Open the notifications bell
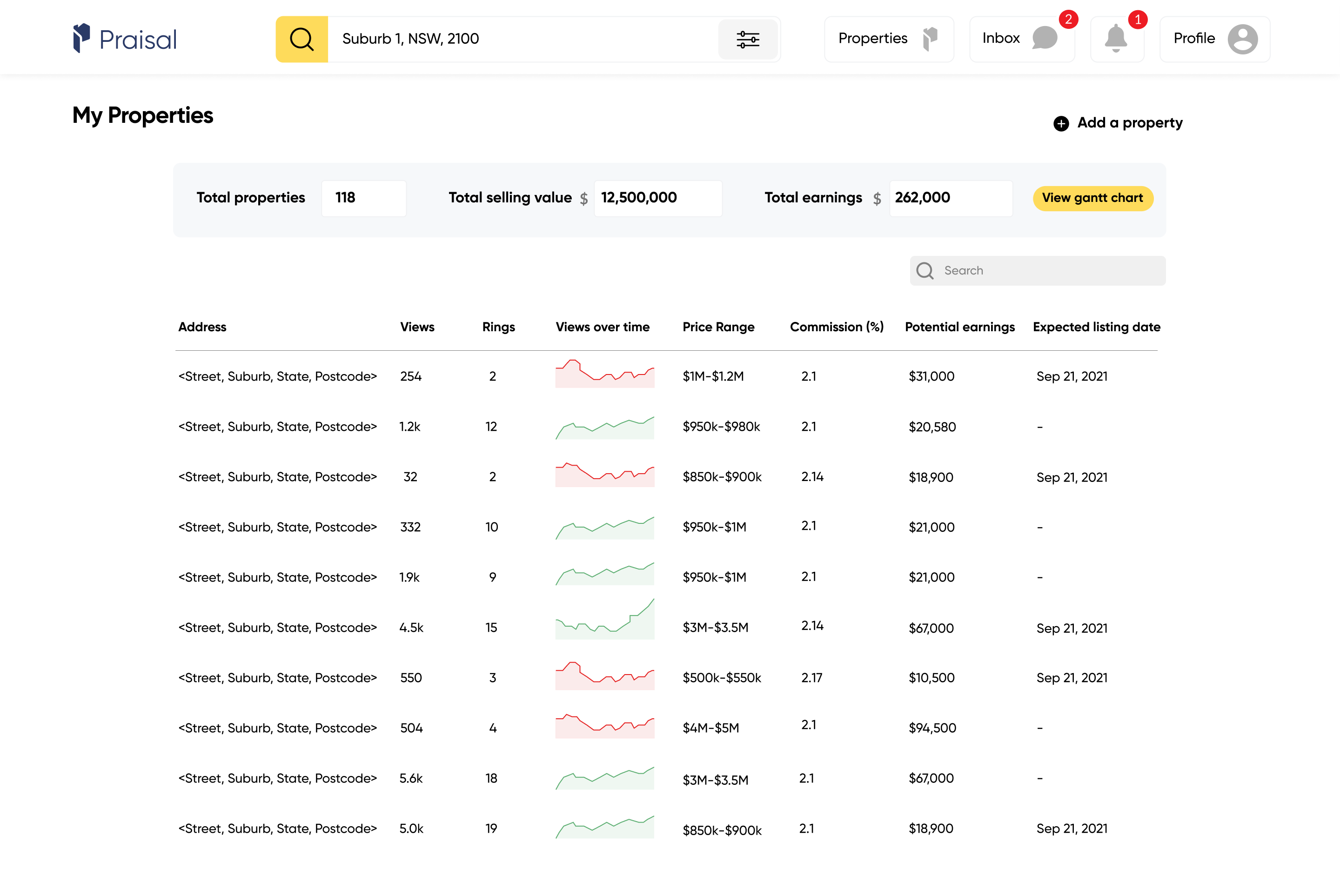 coord(1117,39)
